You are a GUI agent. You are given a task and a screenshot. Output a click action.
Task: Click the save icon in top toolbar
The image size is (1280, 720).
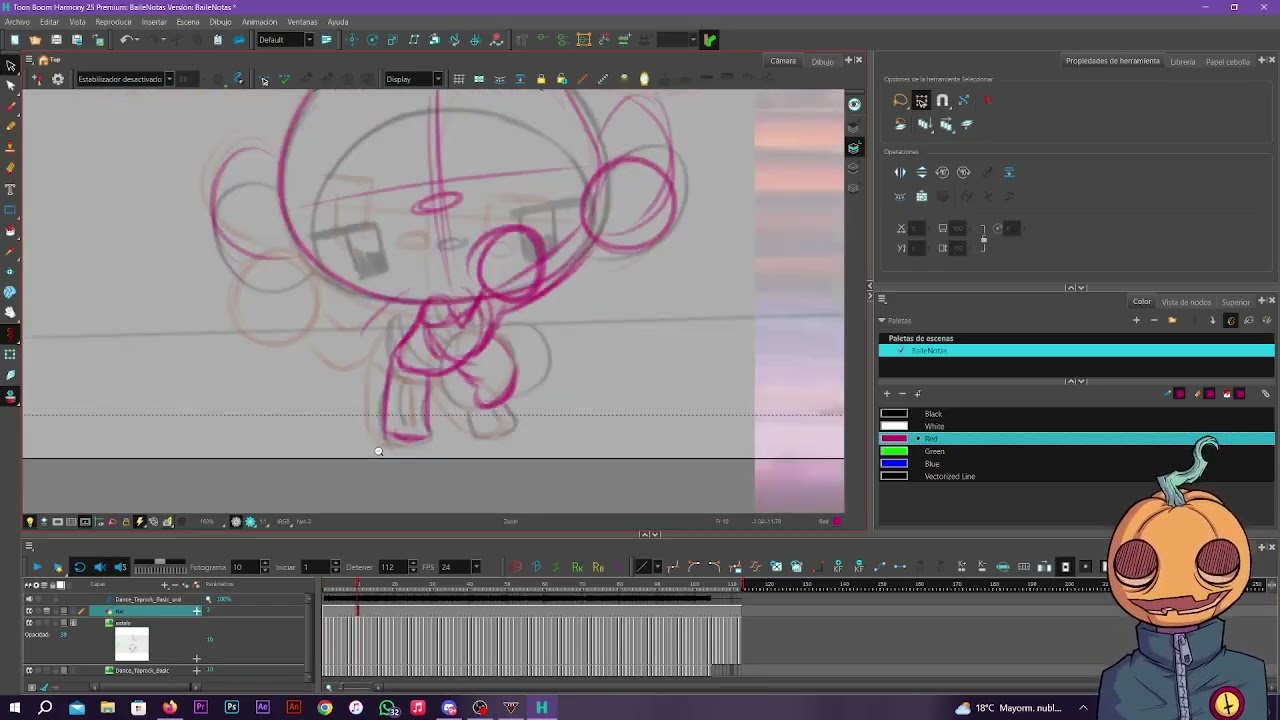56,40
